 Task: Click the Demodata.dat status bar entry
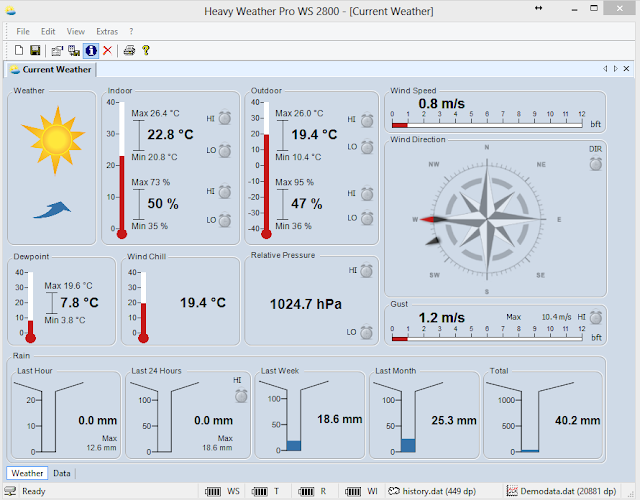pyautogui.click(x=561, y=491)
